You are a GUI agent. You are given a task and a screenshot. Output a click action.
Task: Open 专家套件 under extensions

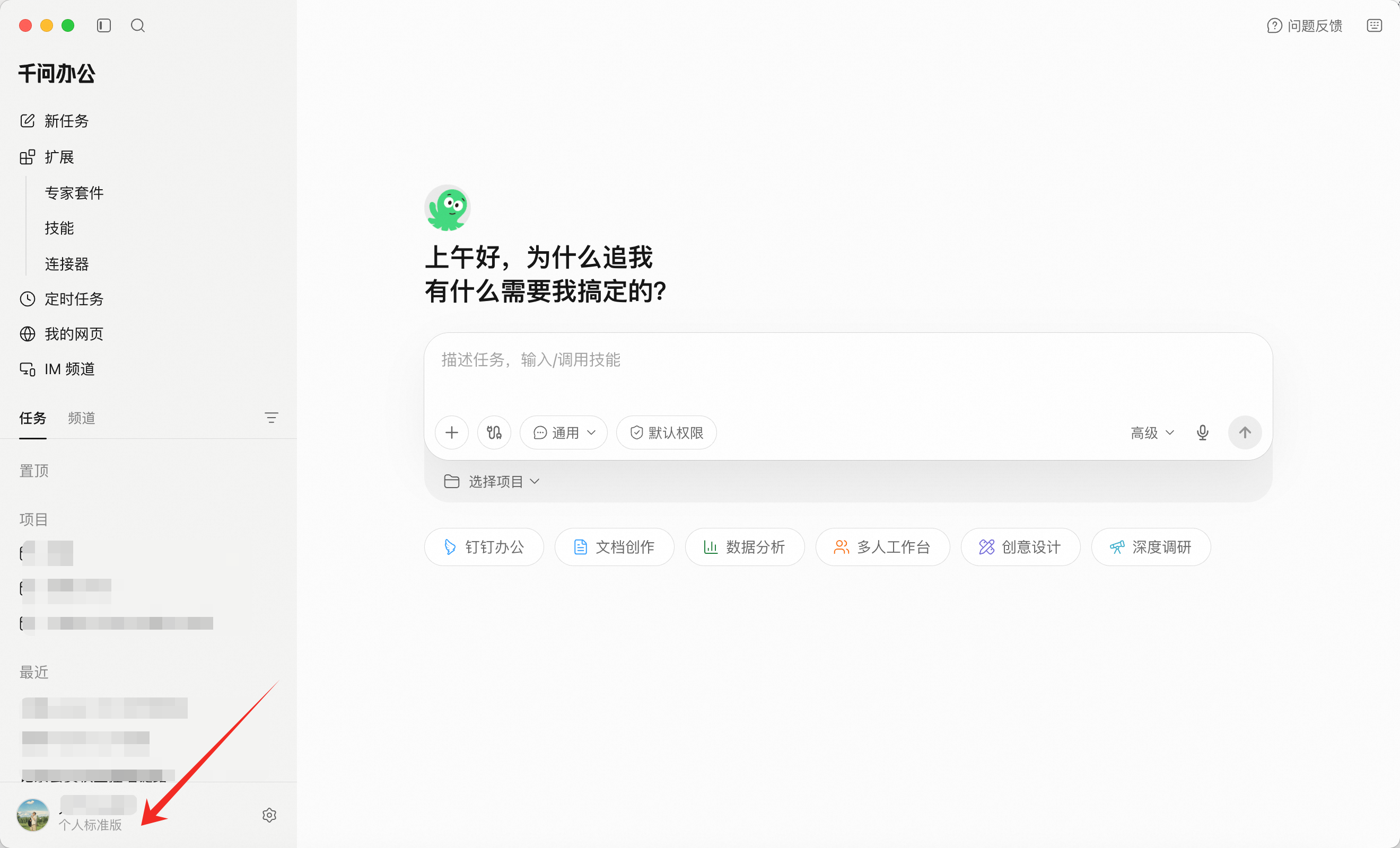click(74, 193)
